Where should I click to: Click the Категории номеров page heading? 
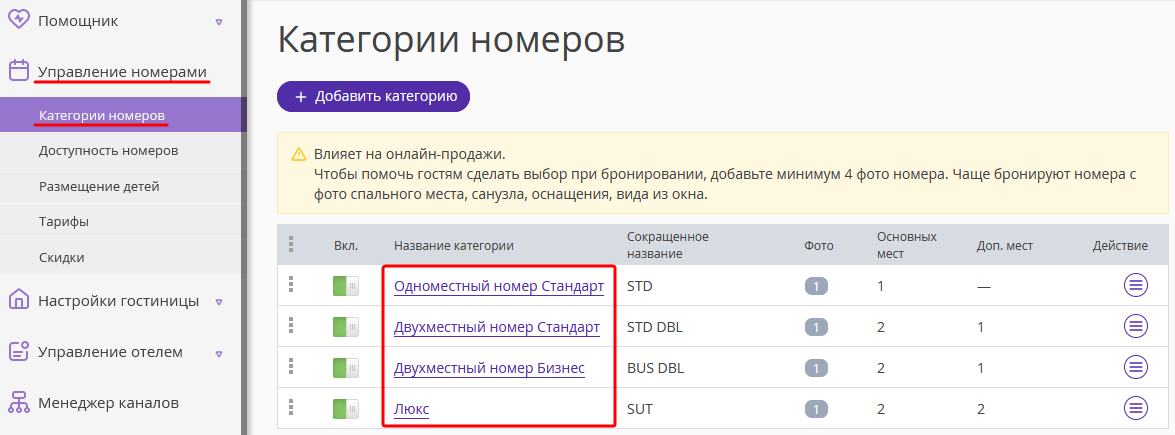[x=451, y=39]
